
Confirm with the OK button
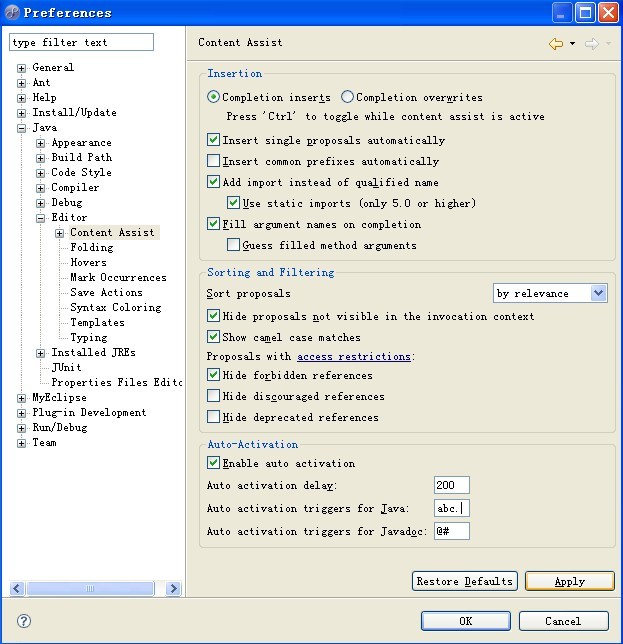coord(466,621)
